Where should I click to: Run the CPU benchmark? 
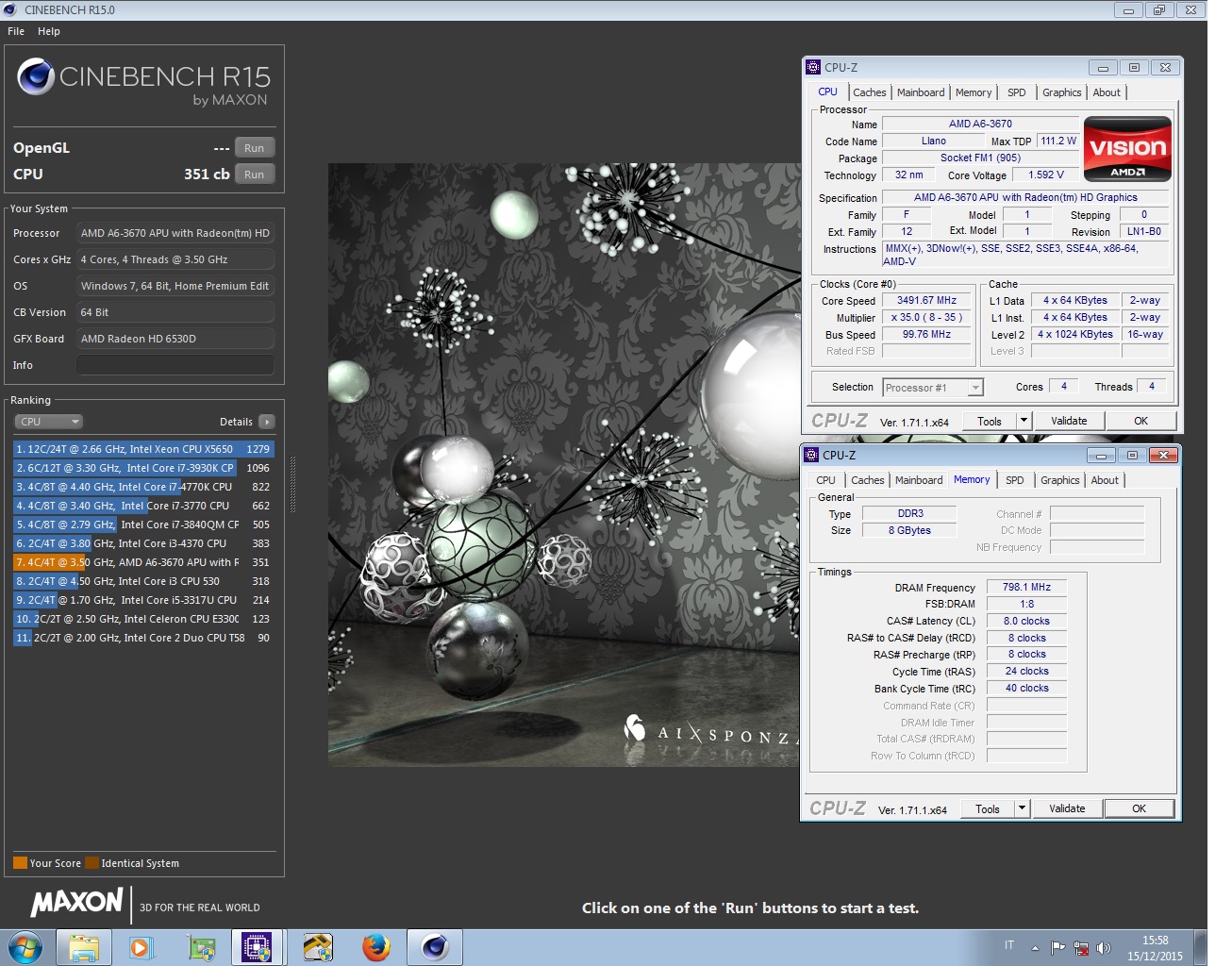coord(255,175)
